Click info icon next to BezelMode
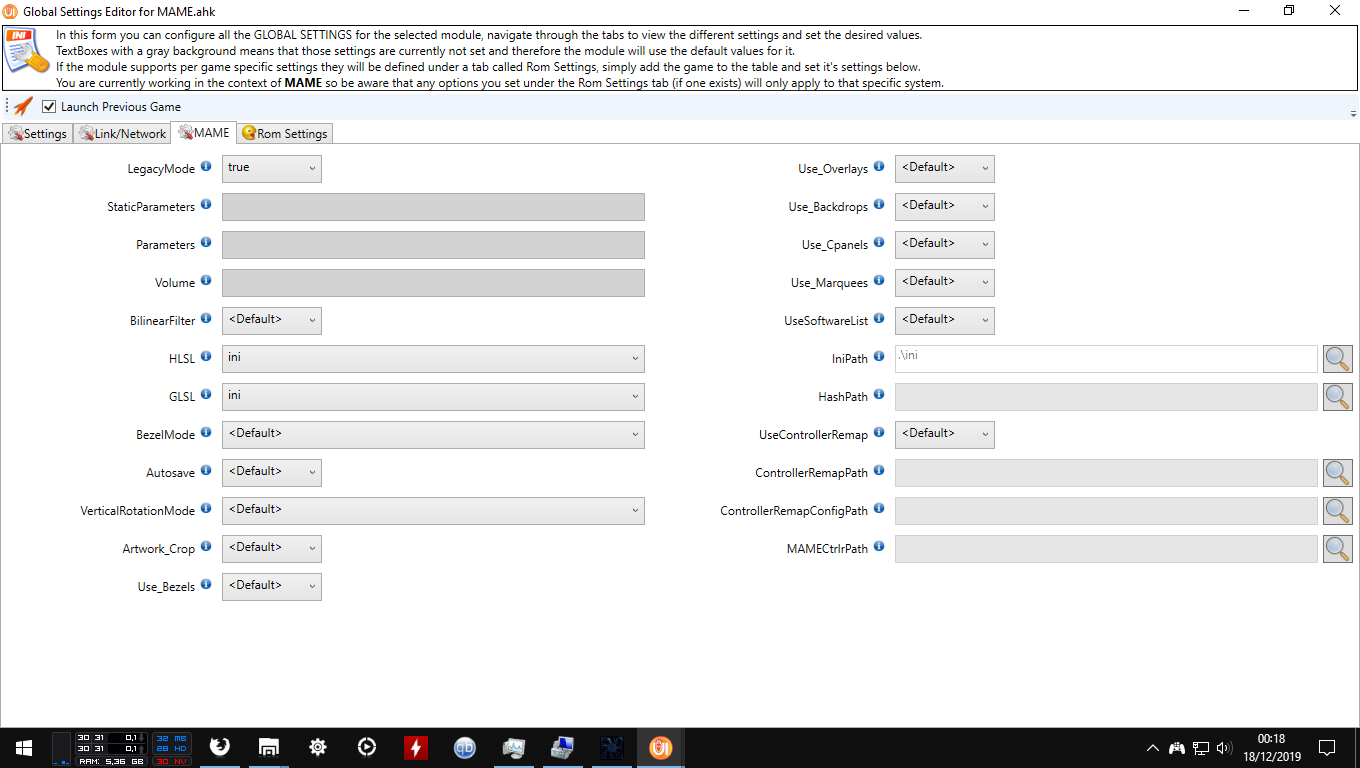This screenshot has height=768, width=1360. click(206, 433)
